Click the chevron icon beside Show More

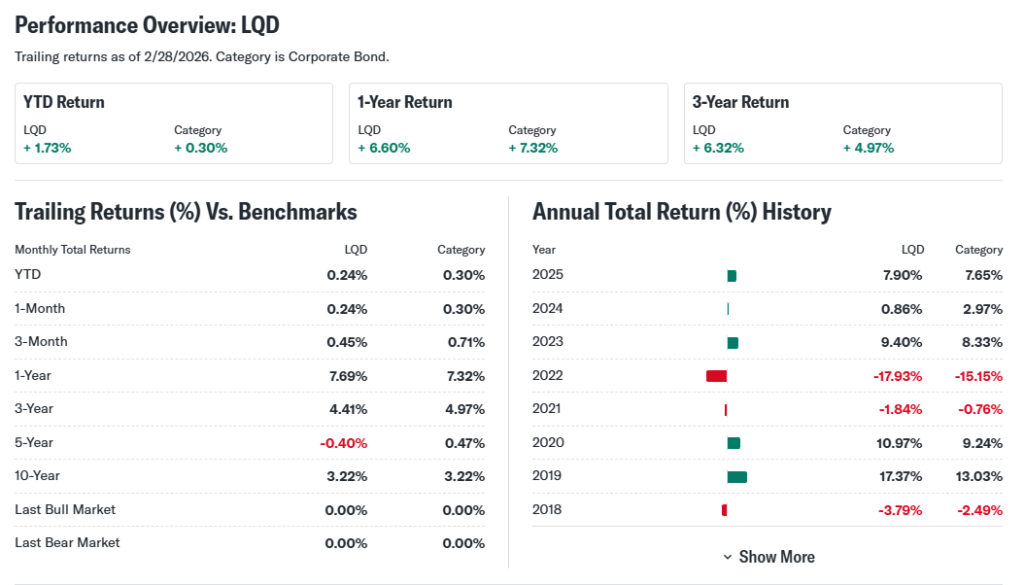(727, 557)
